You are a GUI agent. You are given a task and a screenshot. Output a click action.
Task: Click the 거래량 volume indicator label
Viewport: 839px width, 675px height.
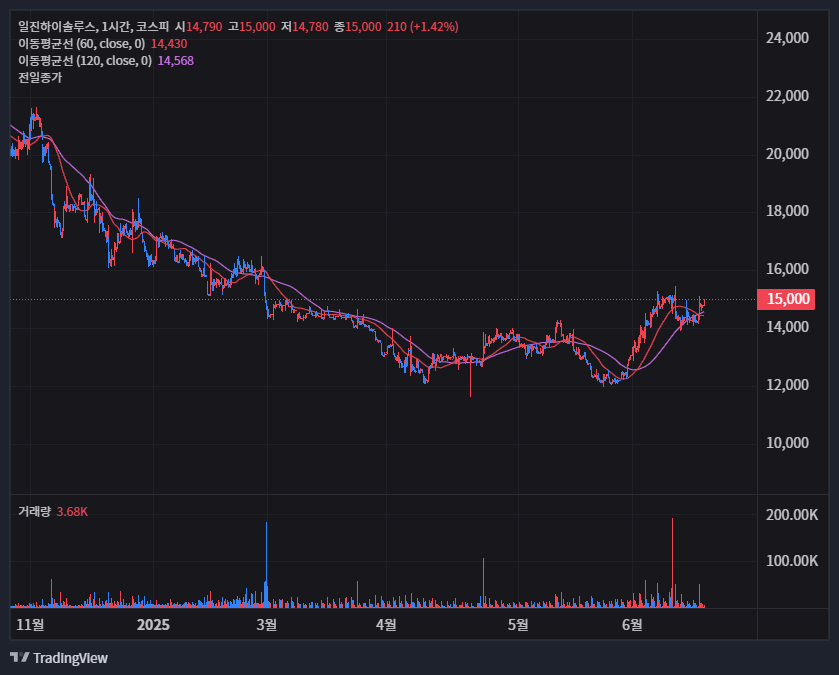34,512
